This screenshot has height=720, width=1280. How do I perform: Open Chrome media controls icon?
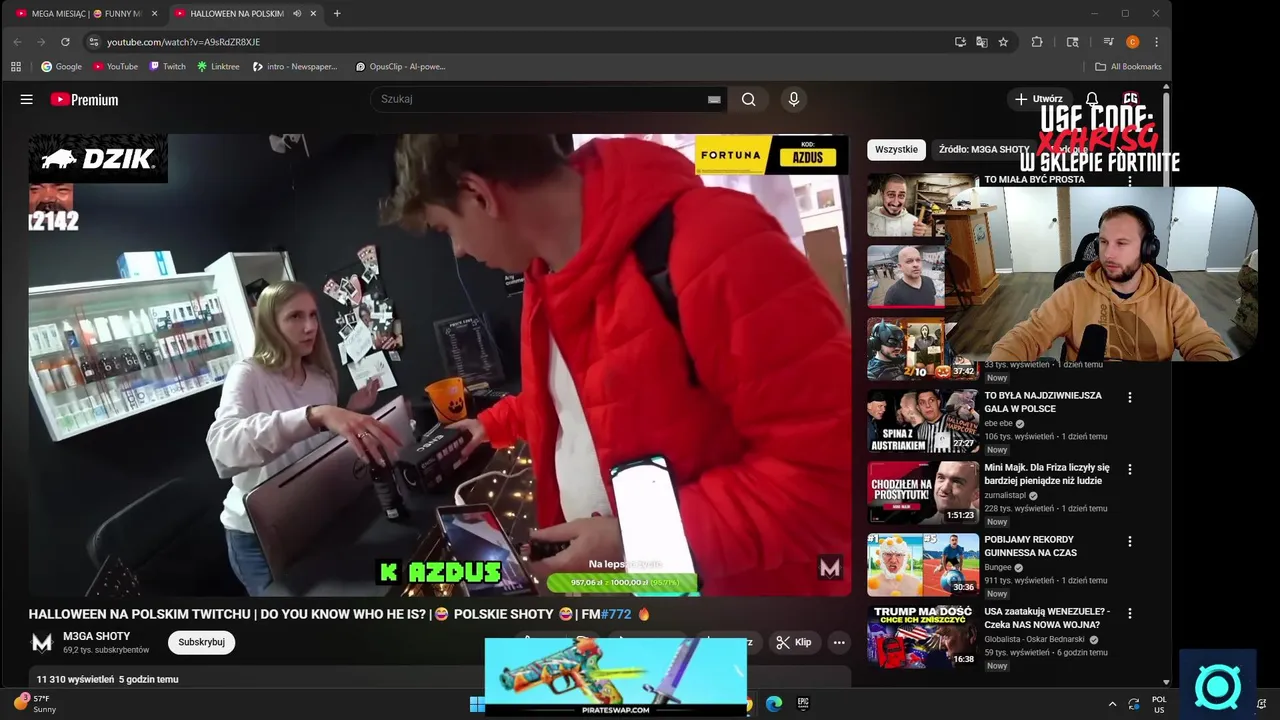(x=1108, y=42)
